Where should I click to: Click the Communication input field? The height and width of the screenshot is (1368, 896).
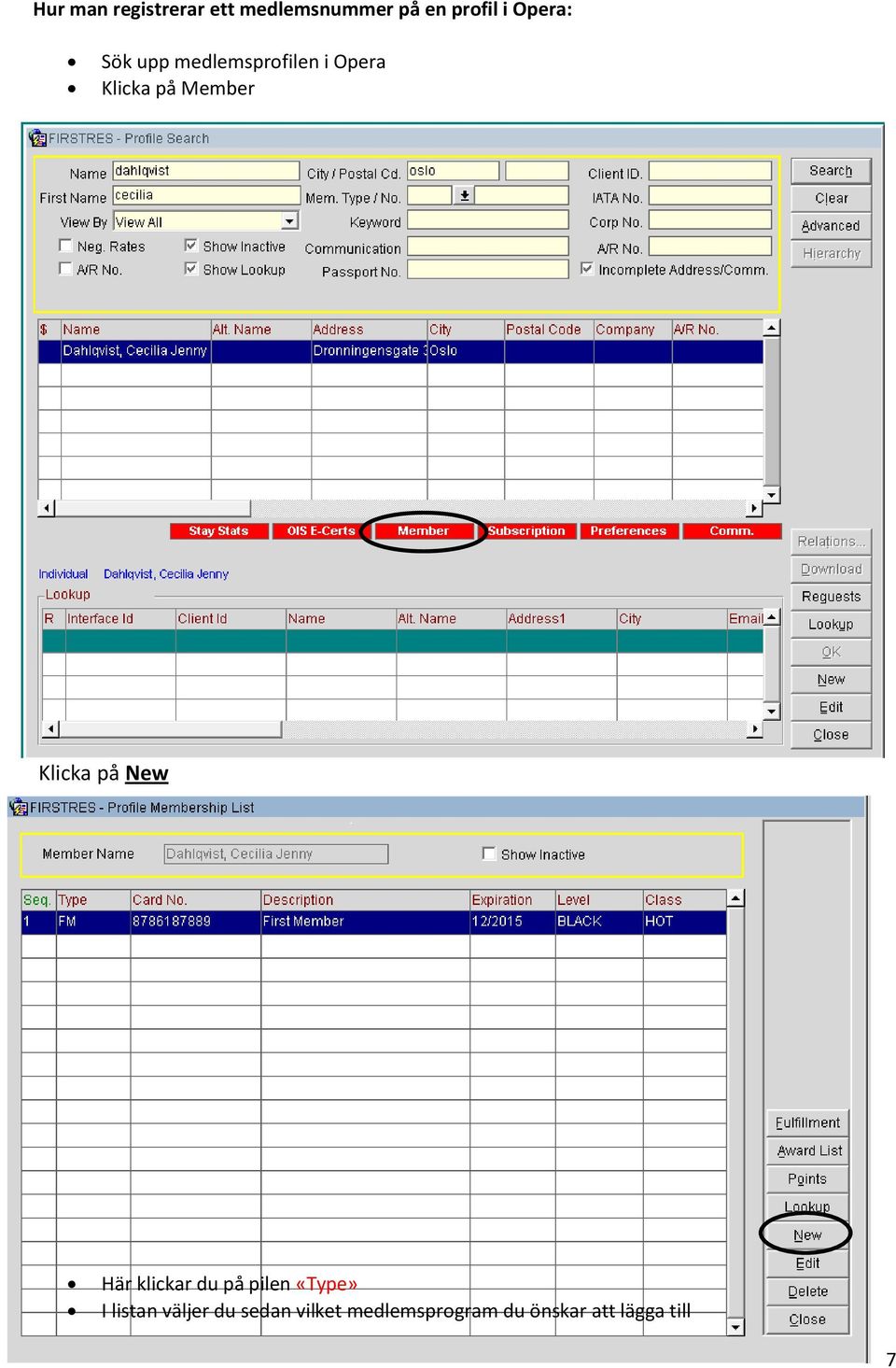[x=488, y=247]
